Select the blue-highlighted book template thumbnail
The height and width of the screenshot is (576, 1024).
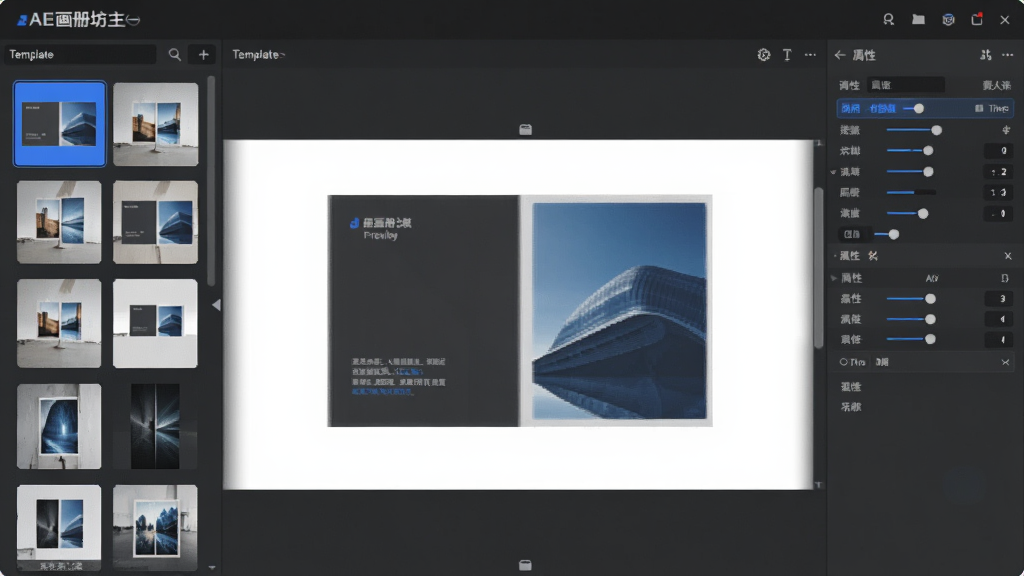[59, 124]
